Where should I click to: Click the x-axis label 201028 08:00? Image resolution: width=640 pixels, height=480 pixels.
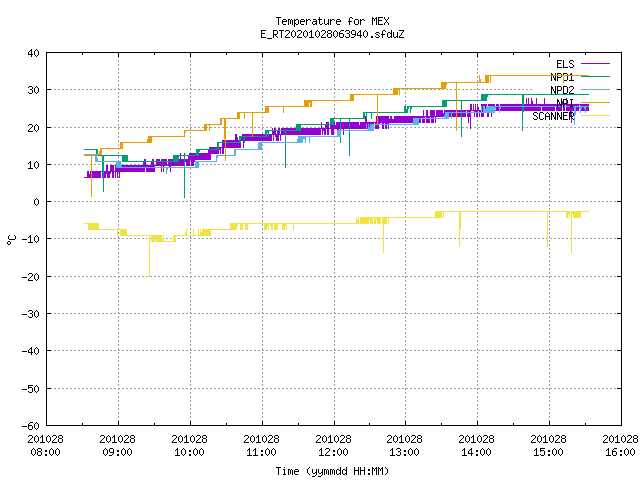point(46,446)
